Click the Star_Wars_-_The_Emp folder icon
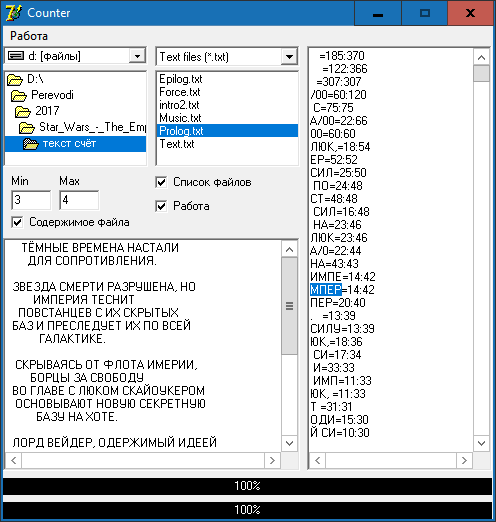Screen dimensions: 496x522 [x=27, y=128]
